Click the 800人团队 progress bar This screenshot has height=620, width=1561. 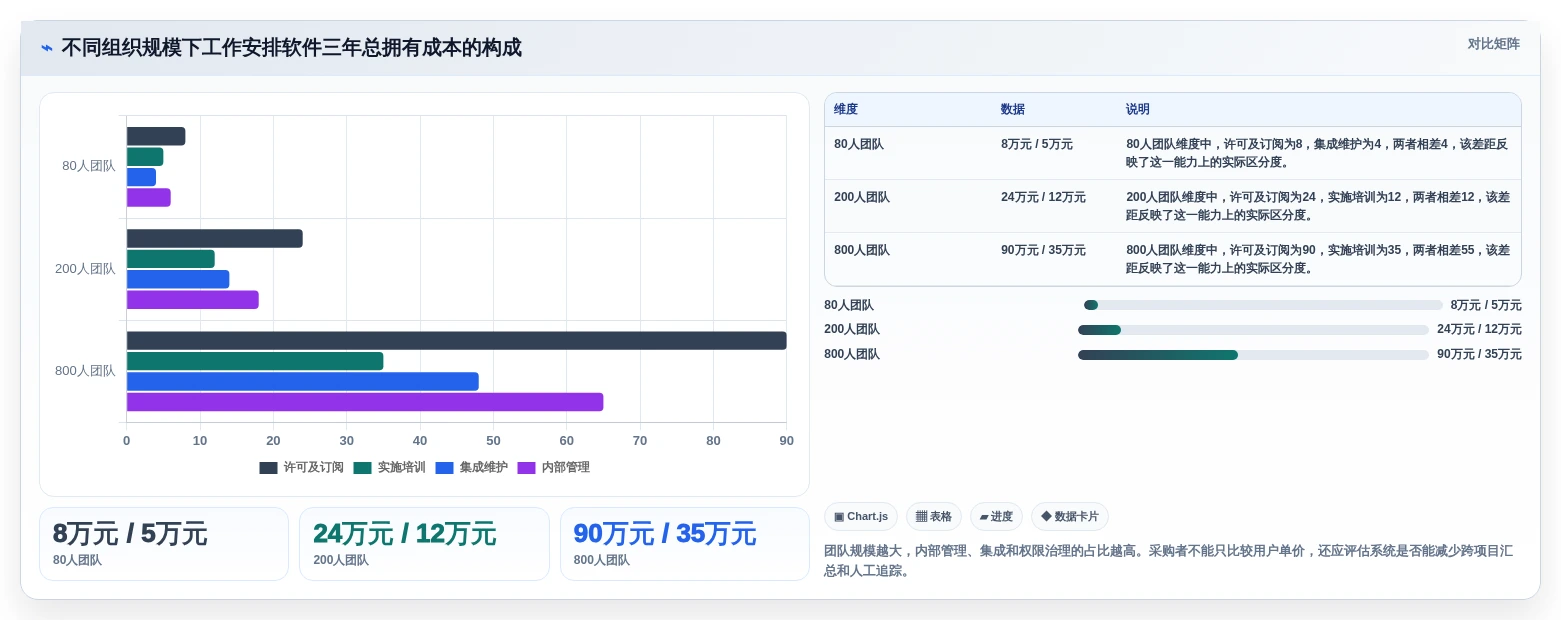1253,355
